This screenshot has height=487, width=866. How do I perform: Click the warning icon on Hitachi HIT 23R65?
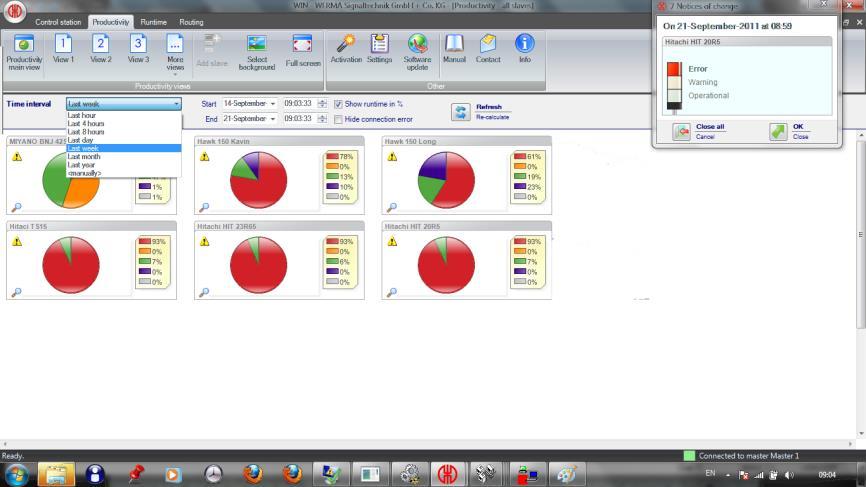pos(205,241)
